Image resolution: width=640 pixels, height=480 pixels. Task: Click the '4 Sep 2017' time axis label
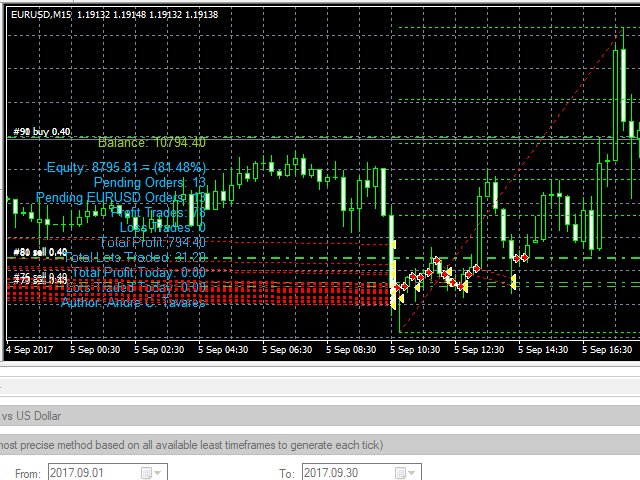coord(29,350)
